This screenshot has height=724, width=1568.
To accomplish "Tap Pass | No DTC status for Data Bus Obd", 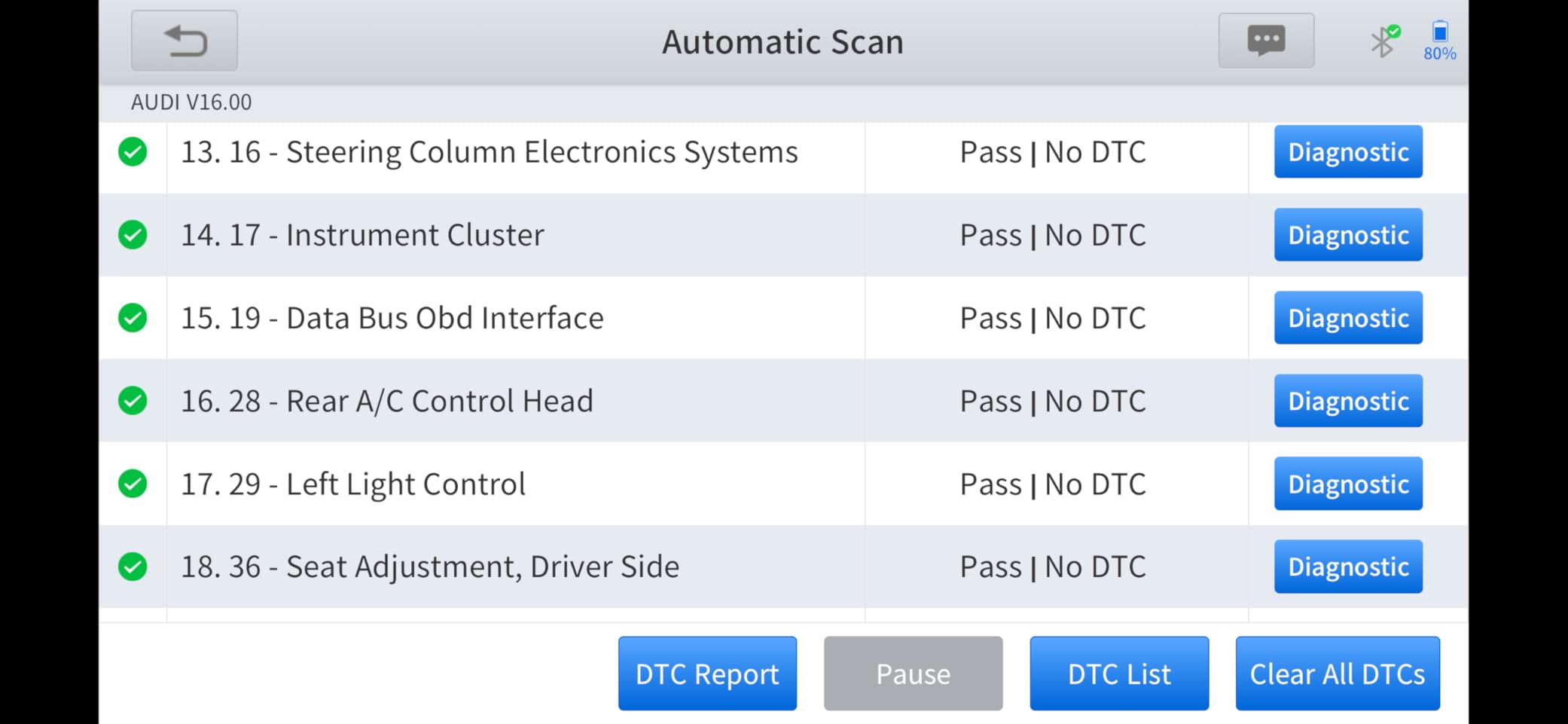I will pyautogui.click(x=1053, y=318).
